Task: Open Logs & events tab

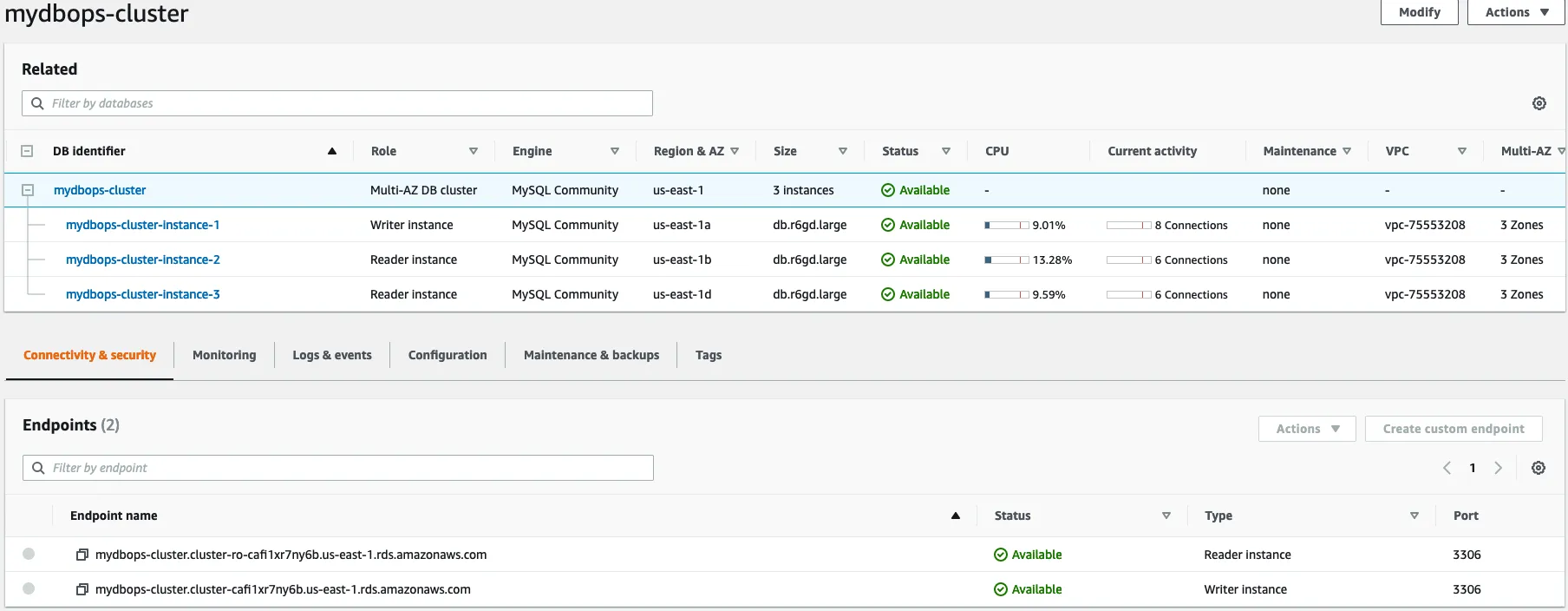Action: click(x=332, y=355)
